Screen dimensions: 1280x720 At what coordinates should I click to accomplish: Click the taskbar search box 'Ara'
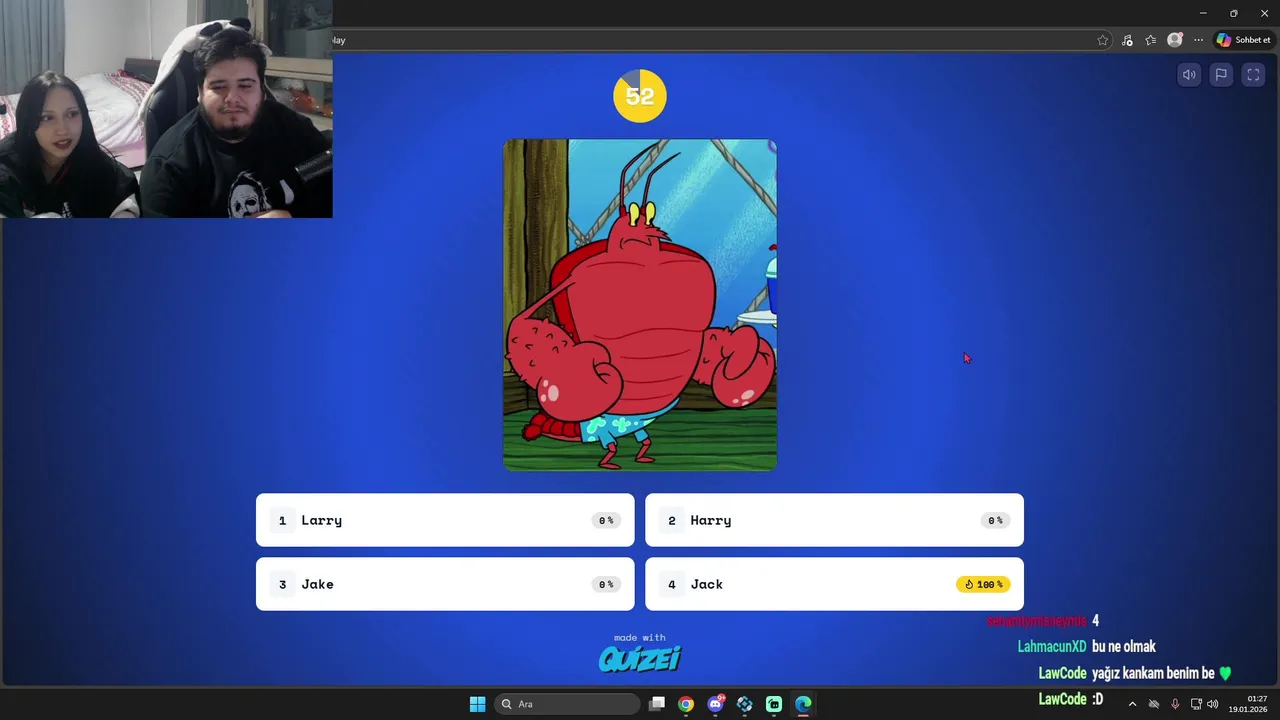coord(567,704)
